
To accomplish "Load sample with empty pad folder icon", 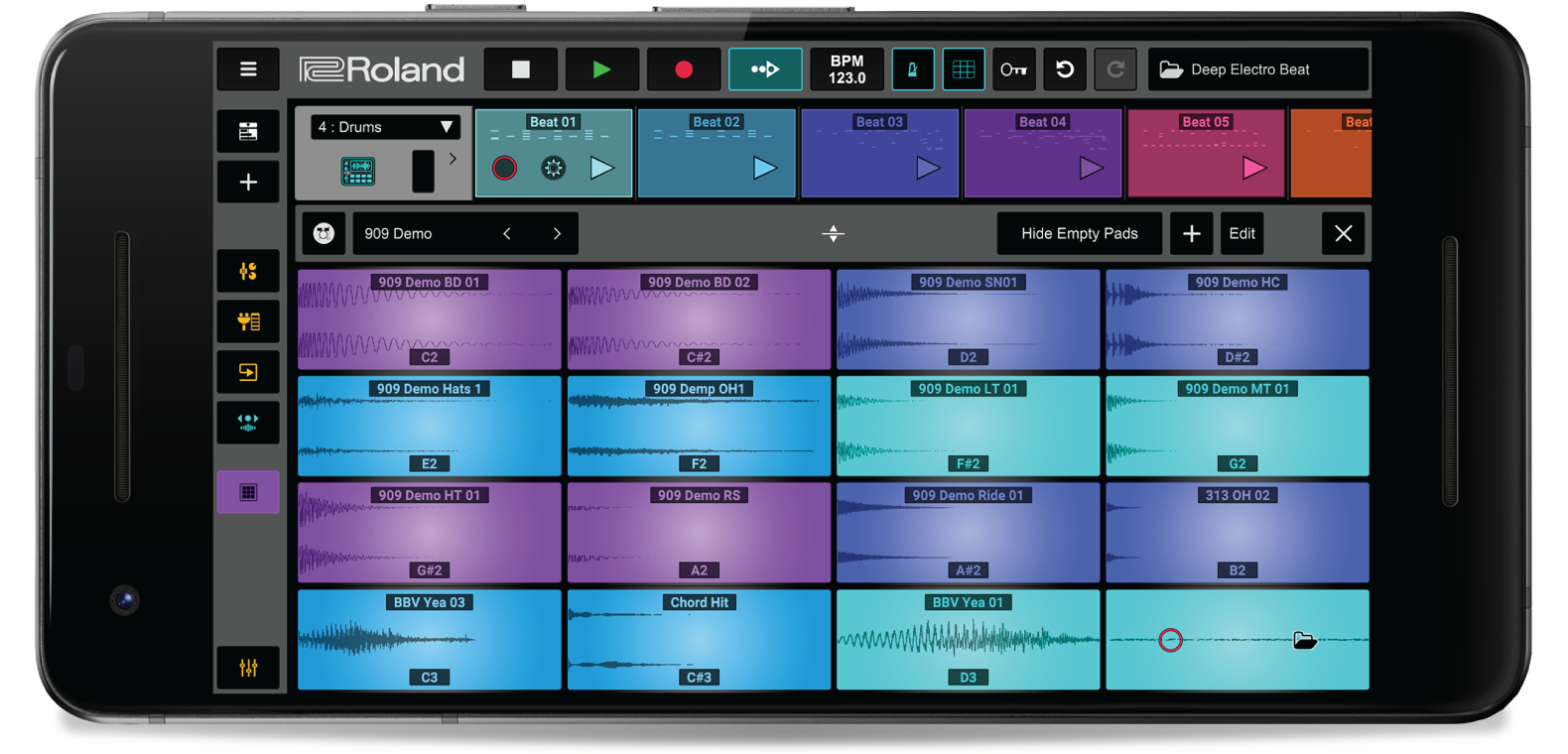I will tap(1305, 640).
